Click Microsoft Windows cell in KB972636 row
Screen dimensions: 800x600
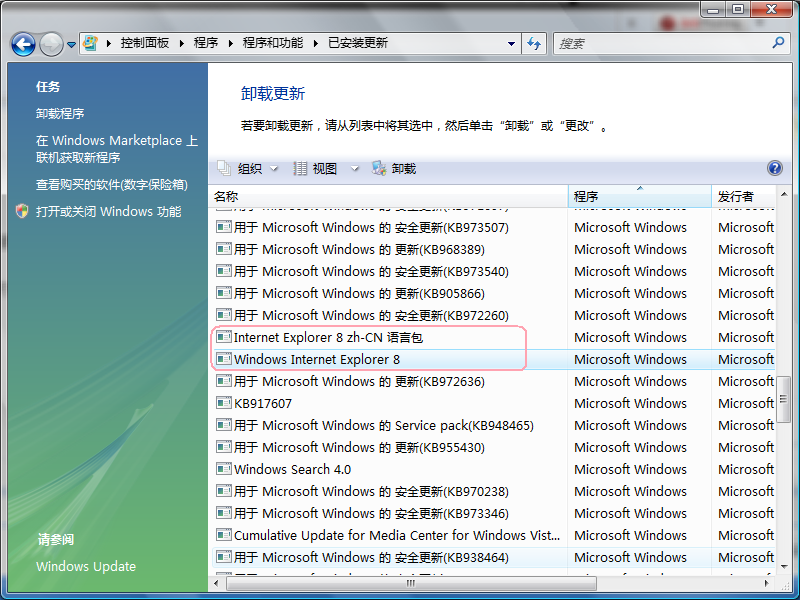(630, 382)
